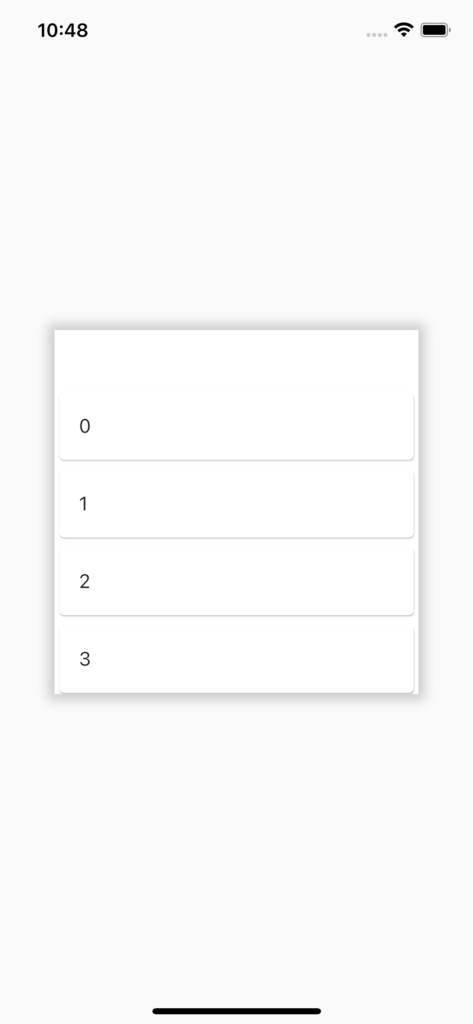Viewport: 473px width, 1024px height.
Task: Click the digit 2 text label
Action: pyautogui.click(x=84, y=582)
